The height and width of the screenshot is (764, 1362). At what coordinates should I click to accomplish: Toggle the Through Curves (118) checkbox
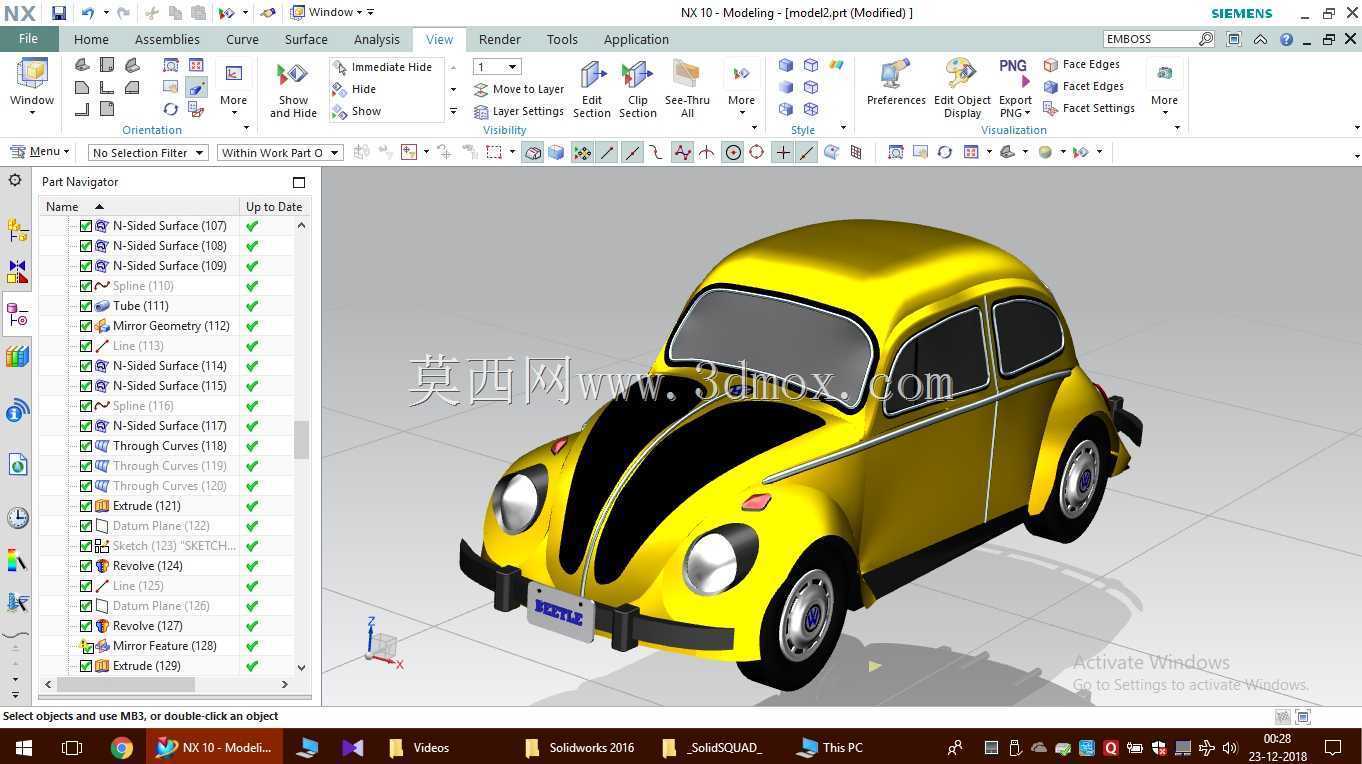click(86, 446)
